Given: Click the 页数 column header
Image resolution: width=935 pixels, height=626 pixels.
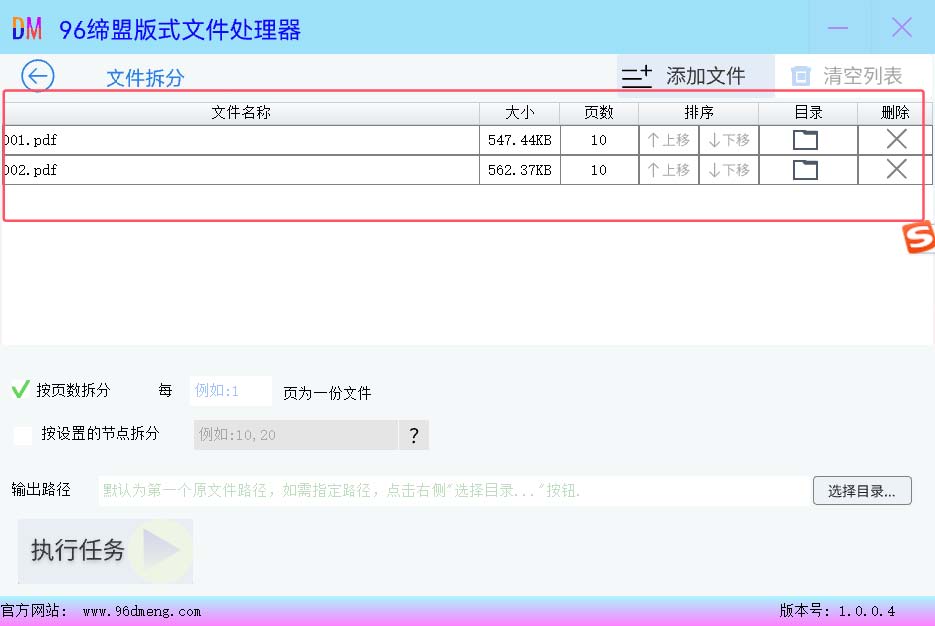Looking at the screenshot, I should tap(599, 112).
